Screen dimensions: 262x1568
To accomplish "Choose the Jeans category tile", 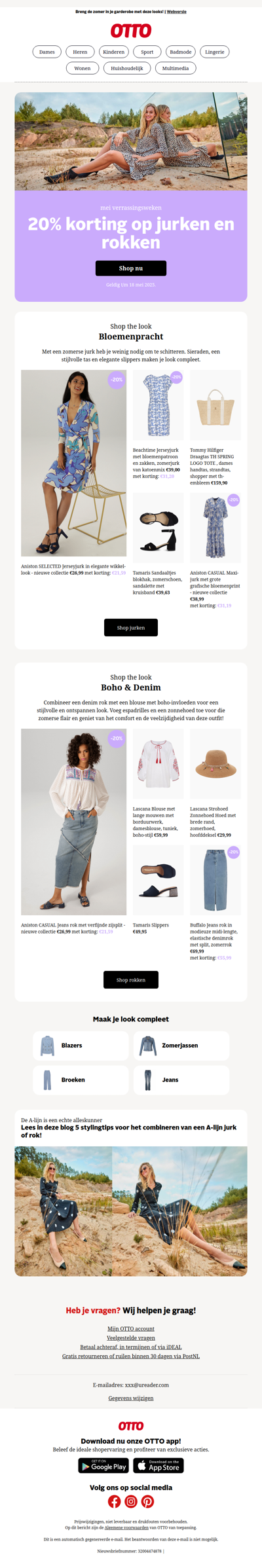I will pos(181,1080).
